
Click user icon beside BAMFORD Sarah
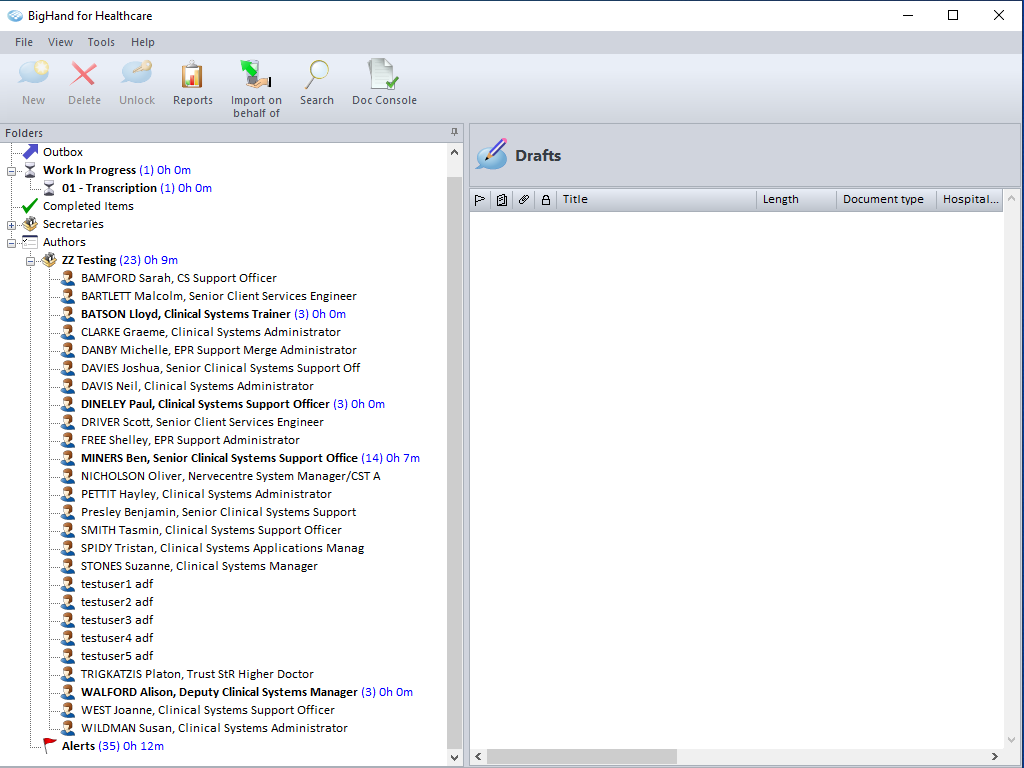point(68,278)
